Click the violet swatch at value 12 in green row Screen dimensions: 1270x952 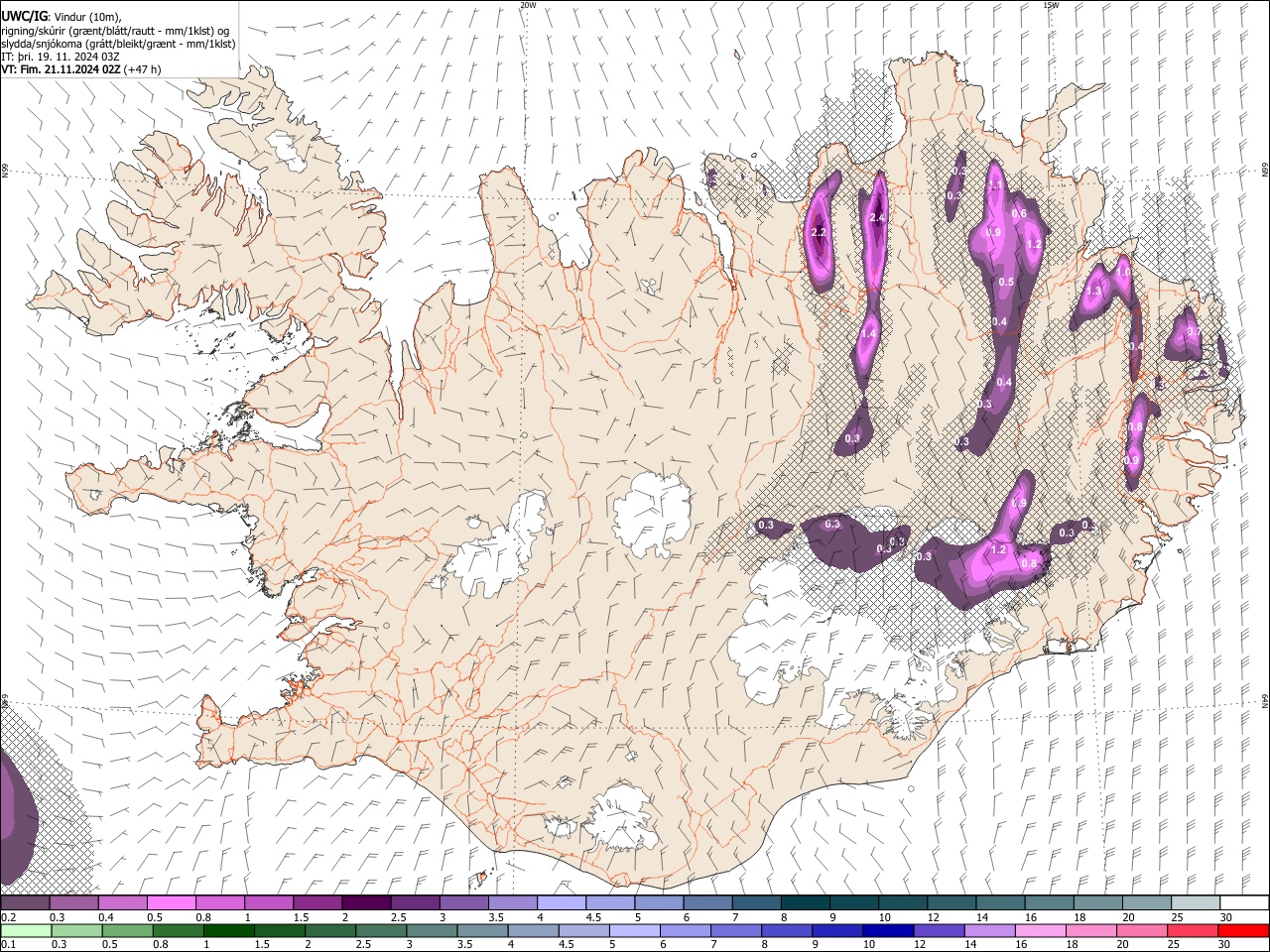click(938, 930)
